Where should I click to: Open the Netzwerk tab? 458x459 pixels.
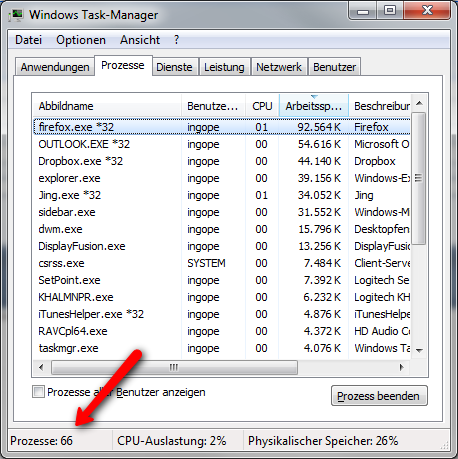[x=279, y=67]
